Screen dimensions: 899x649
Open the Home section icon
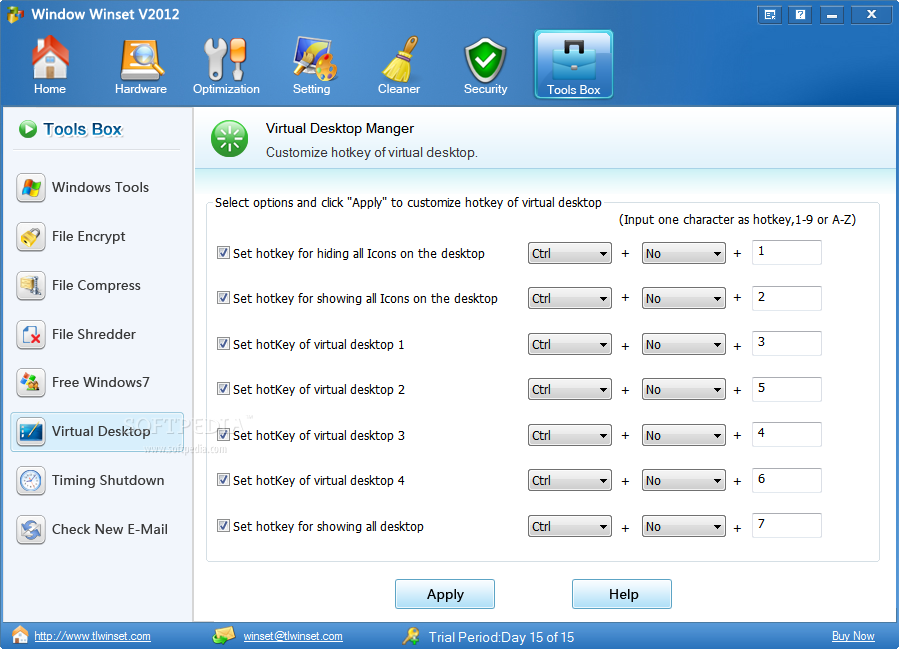50,57
